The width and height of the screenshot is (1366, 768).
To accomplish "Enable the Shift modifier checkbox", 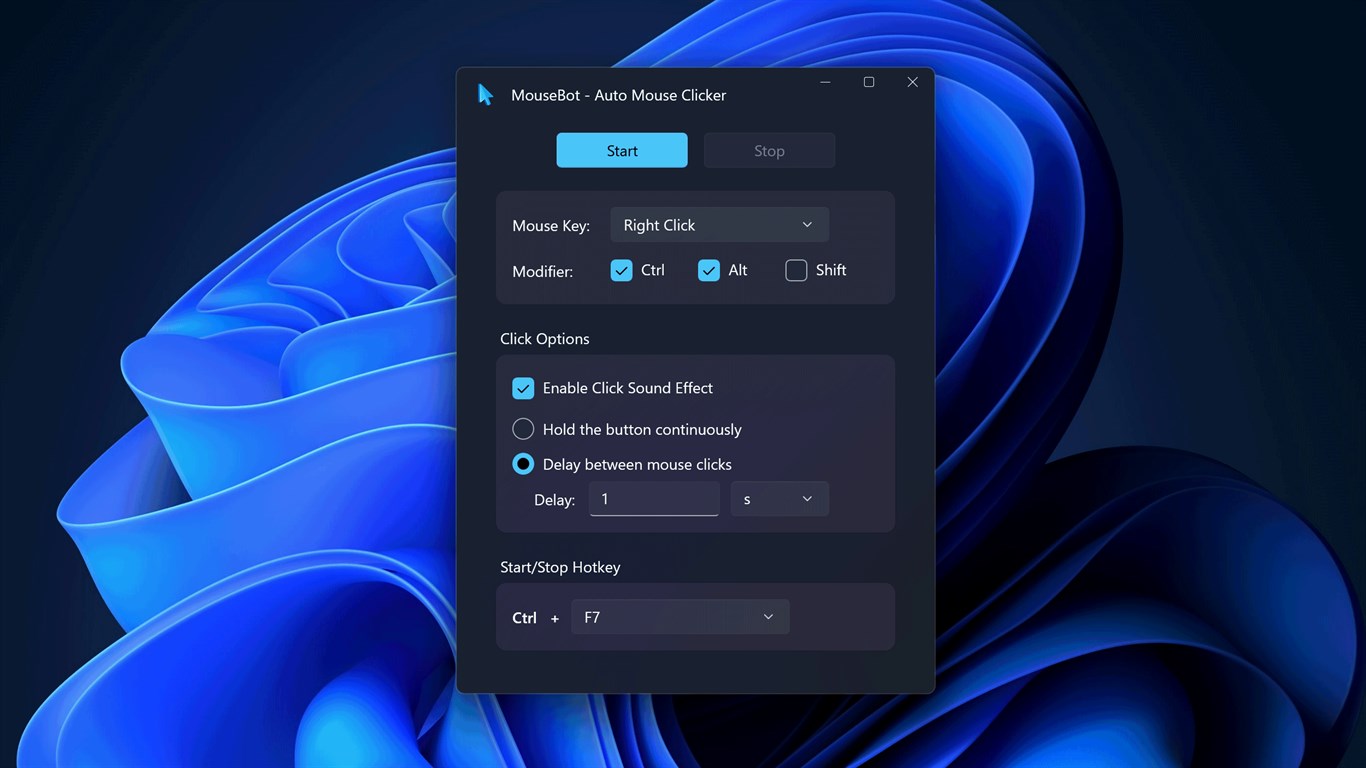I will tap(796, 270).
